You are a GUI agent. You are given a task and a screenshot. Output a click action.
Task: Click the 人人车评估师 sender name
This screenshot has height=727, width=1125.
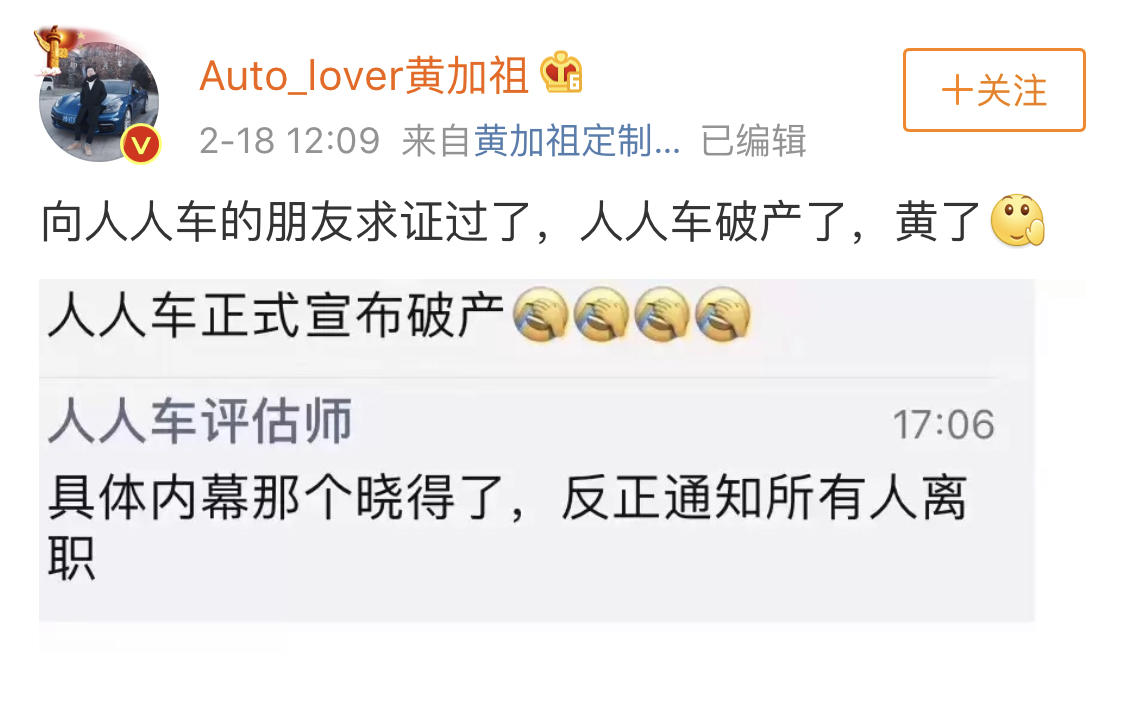(200, 421)
